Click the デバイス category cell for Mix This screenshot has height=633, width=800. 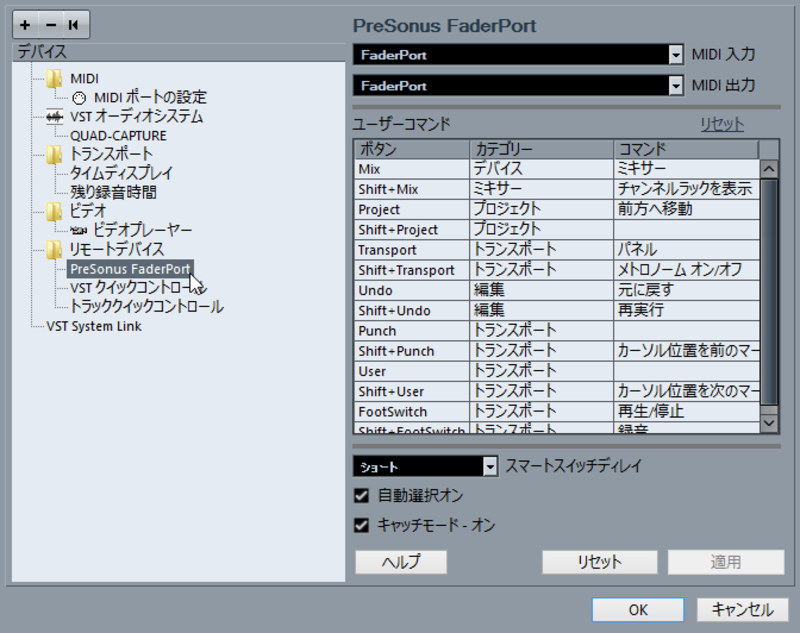coord(541,169)
